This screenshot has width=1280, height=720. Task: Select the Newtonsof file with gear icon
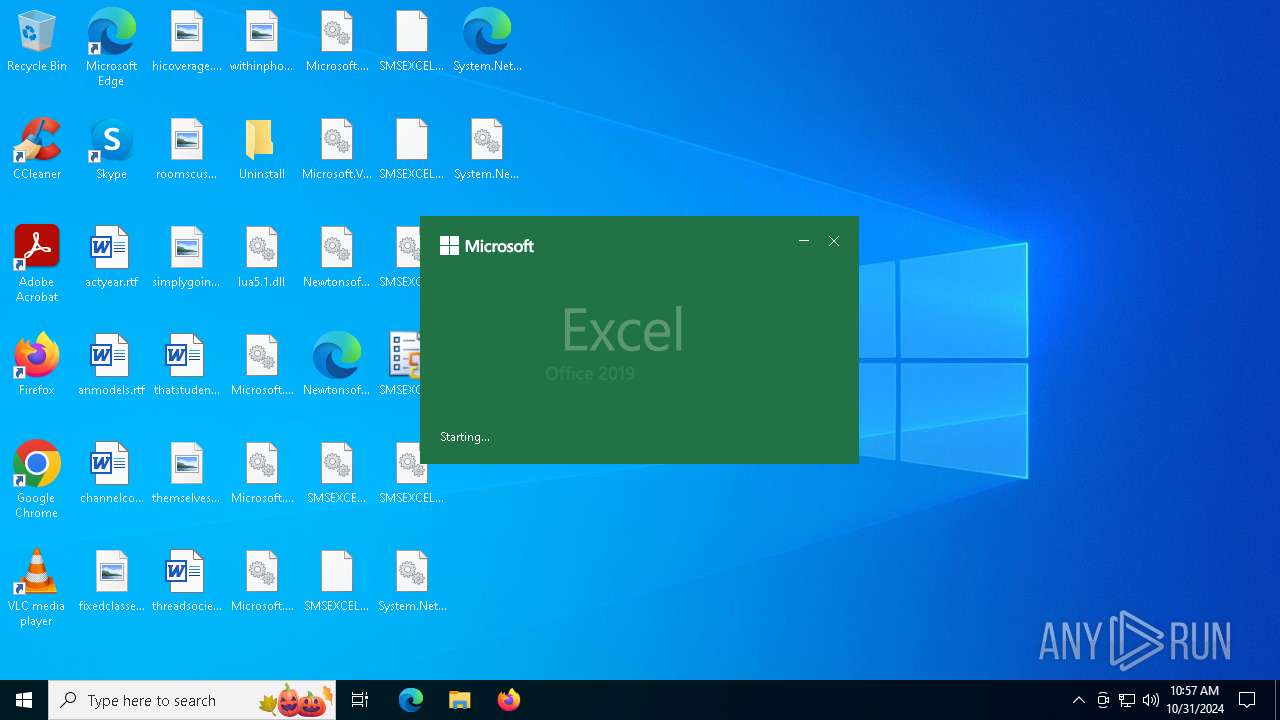tap(337, 258)
